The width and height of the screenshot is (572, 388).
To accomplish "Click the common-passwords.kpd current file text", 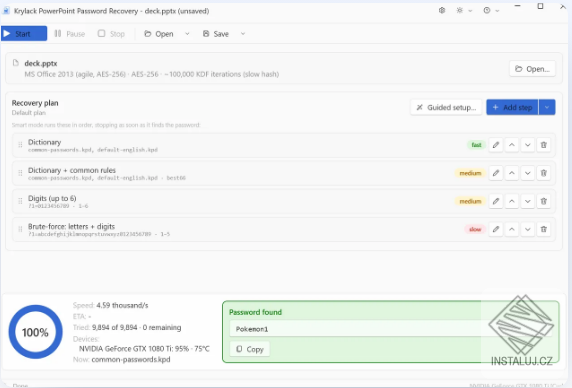I will pyautogui.click(x=131, y=360).
